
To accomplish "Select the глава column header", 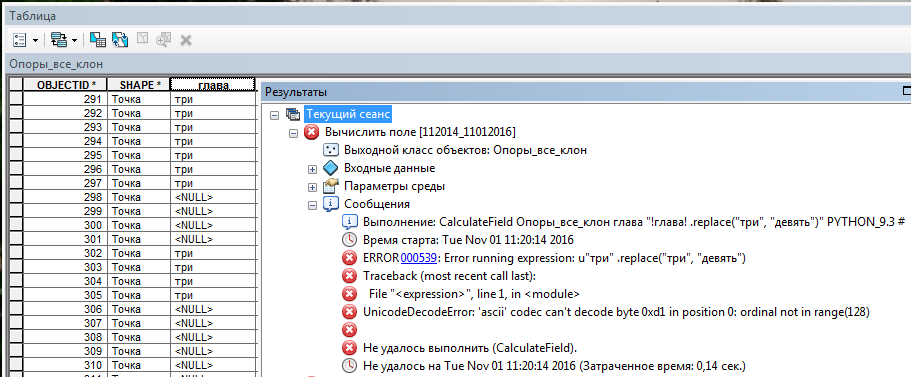I will 213,85.
